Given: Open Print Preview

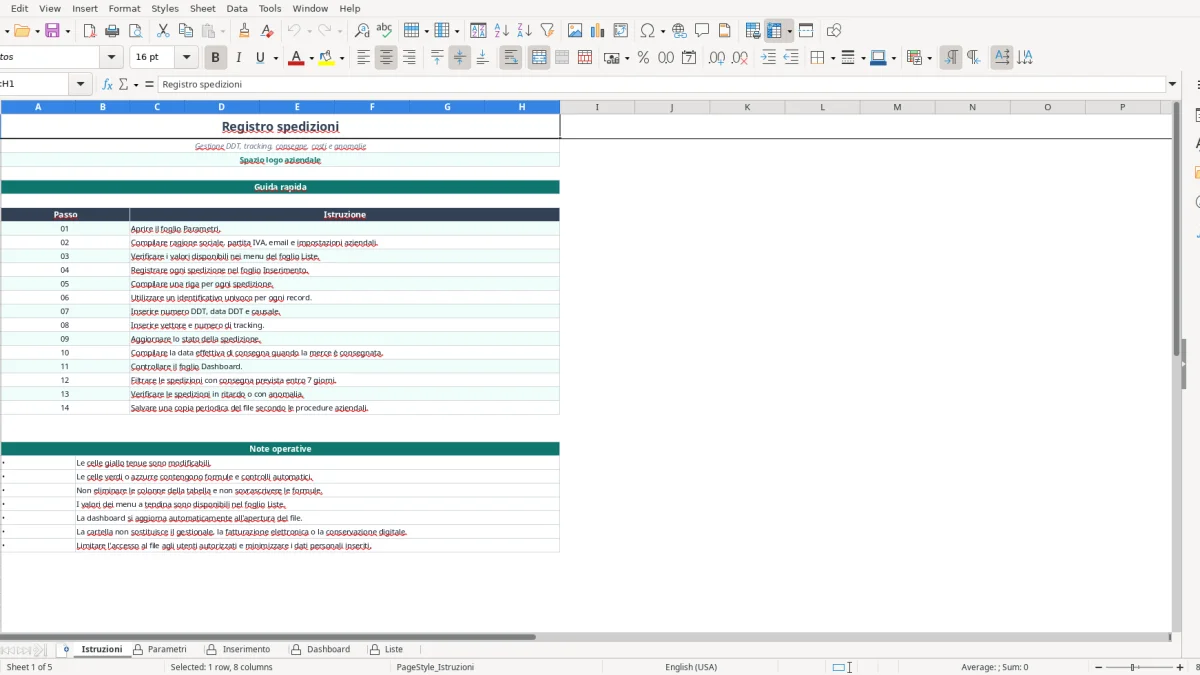Looking at the screenshot, I should coord(136,31).
